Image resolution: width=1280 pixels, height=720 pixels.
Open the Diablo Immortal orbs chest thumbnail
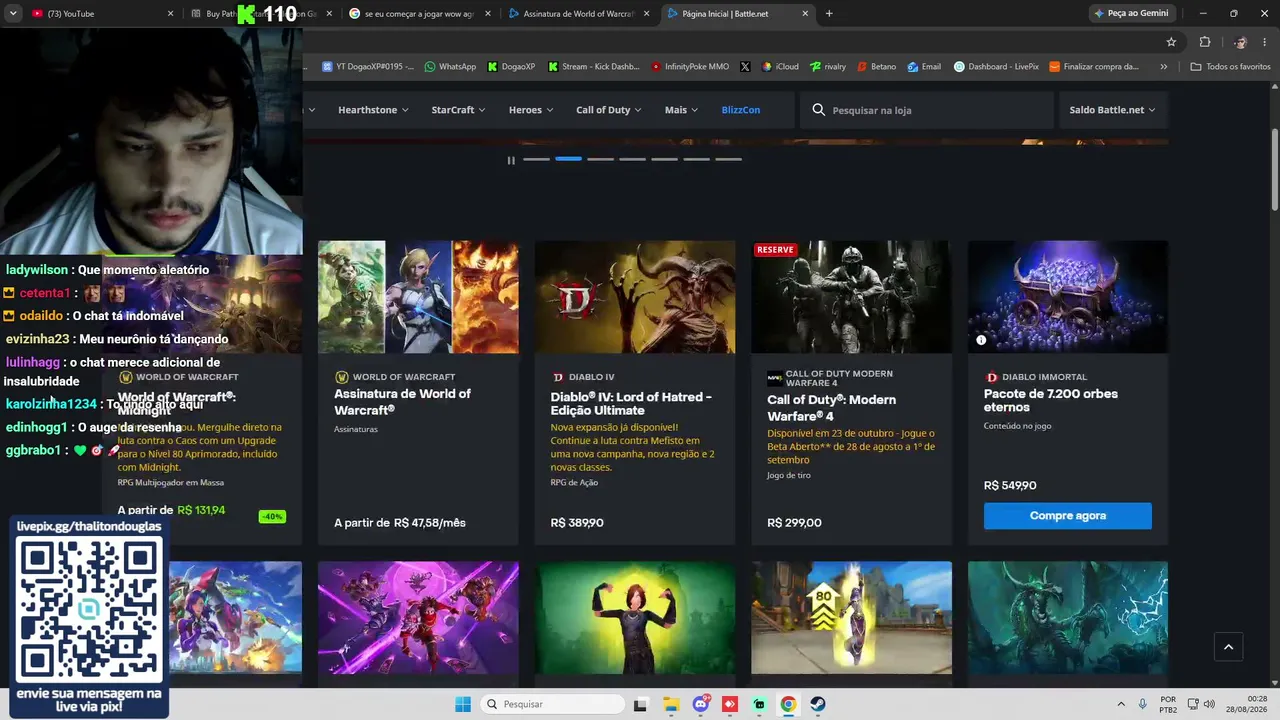pyautogui.click(x=1068, y=297)
